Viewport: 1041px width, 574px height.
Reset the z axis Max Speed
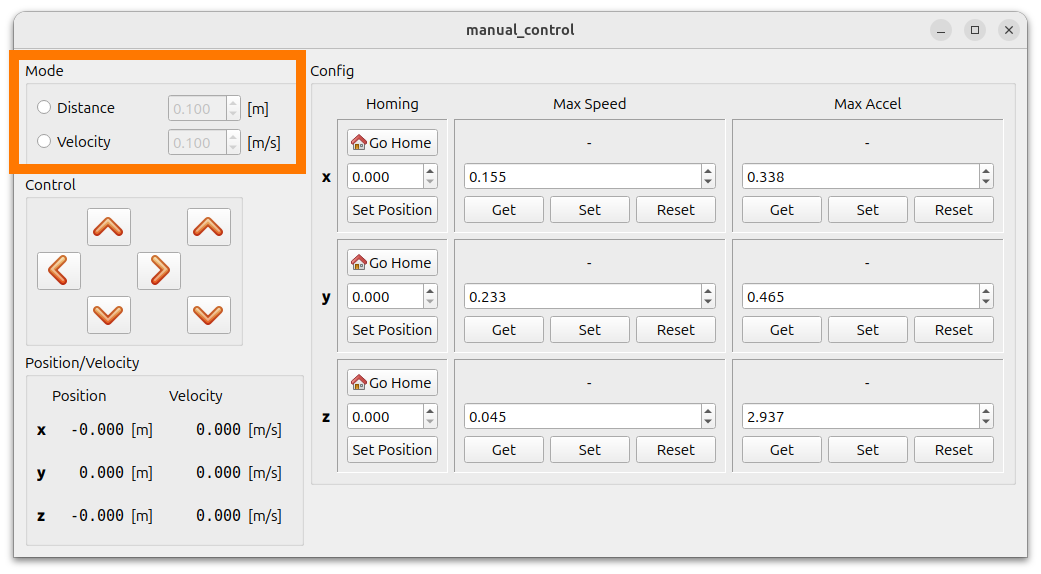point(676,450)
